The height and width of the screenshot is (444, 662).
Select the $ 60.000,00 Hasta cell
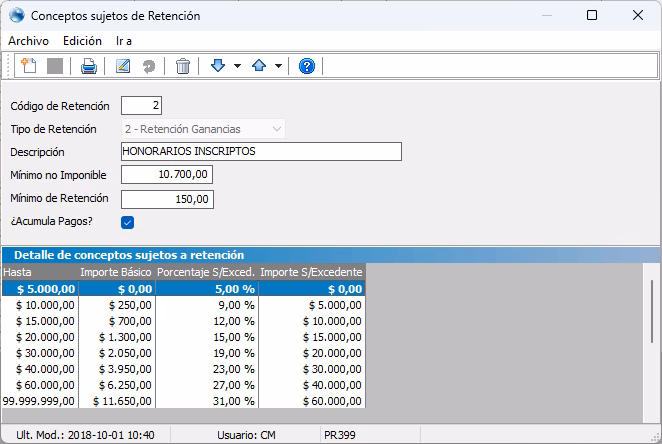(40, 385)
